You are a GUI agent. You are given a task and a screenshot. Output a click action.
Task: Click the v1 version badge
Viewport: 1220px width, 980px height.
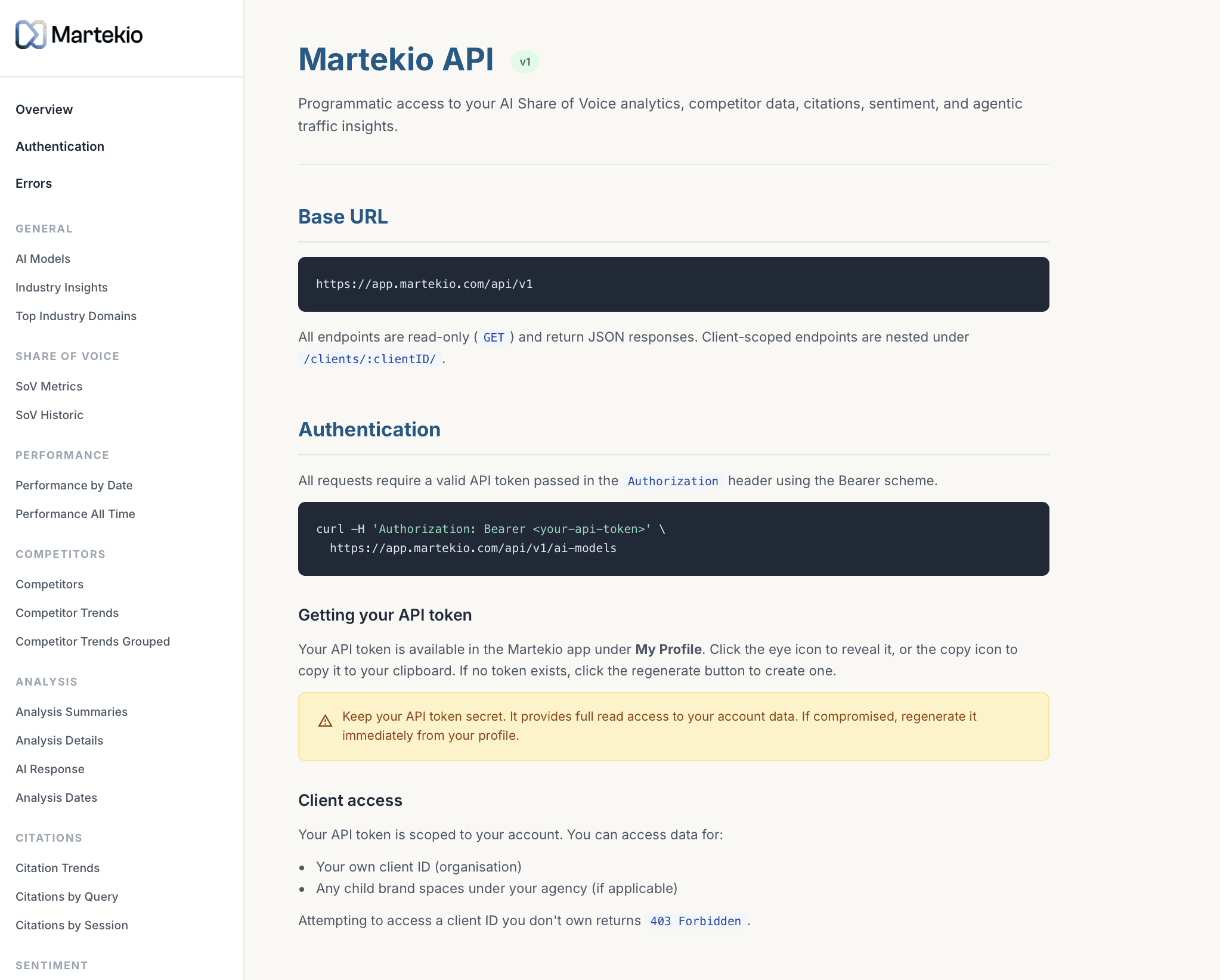point(525,62)
